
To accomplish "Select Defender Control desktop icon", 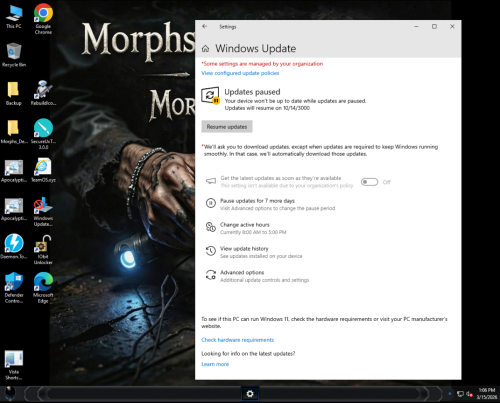I will point(14,288).
